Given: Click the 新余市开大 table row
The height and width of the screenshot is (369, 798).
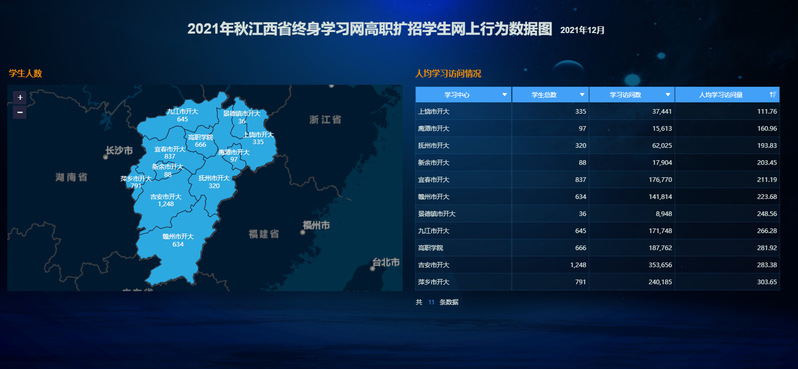Looking at the screenshot, I should pos(597,162).
